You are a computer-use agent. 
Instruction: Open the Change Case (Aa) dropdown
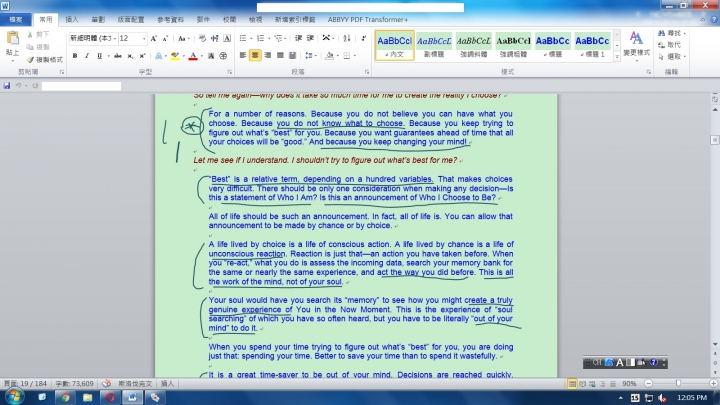point(183,39)
